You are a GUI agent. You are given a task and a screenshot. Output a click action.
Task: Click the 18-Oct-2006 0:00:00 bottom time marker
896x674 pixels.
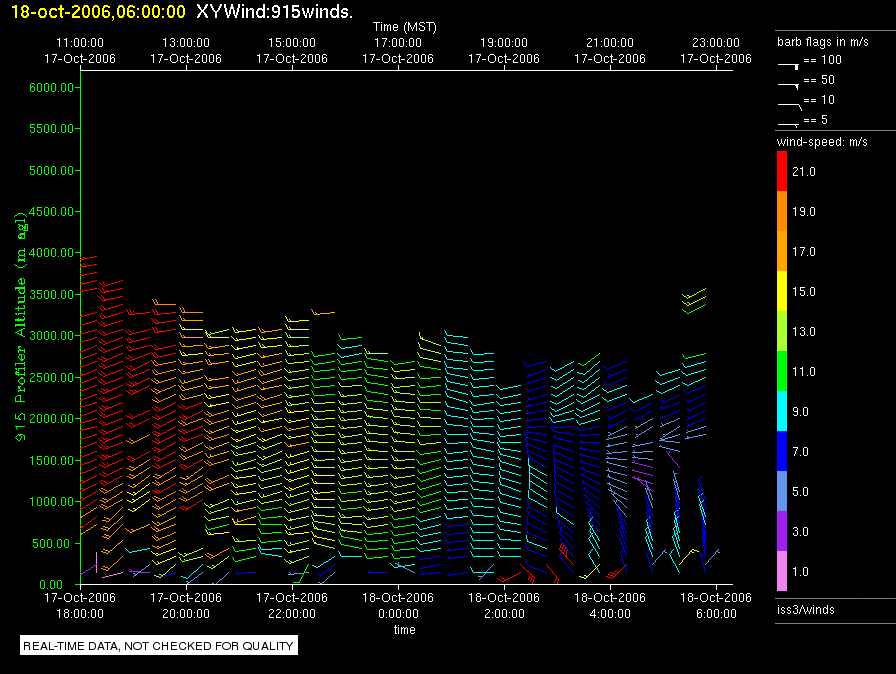click(x=398, y=605)
